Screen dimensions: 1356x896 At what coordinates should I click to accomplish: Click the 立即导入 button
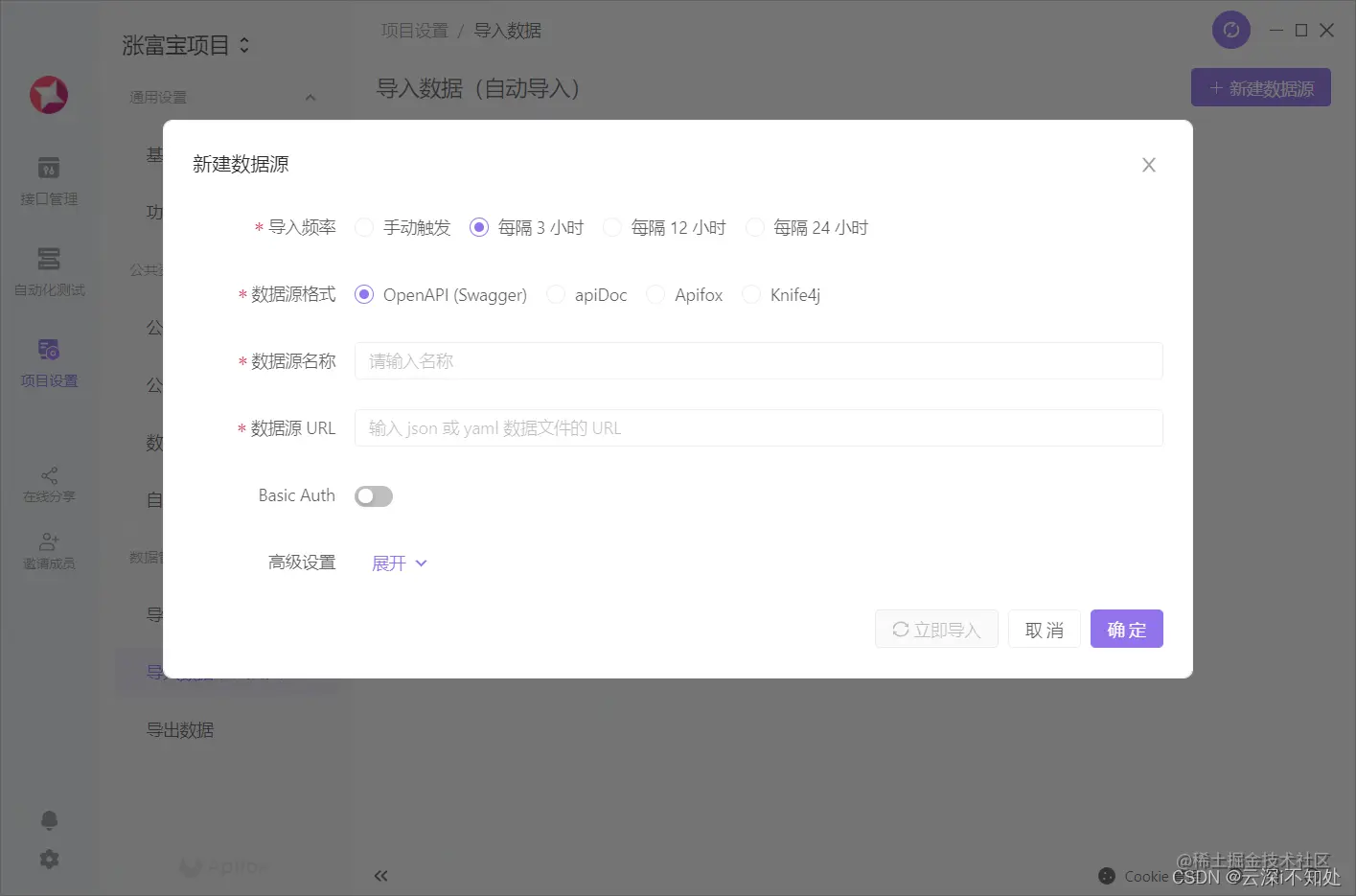pos(936,630)
